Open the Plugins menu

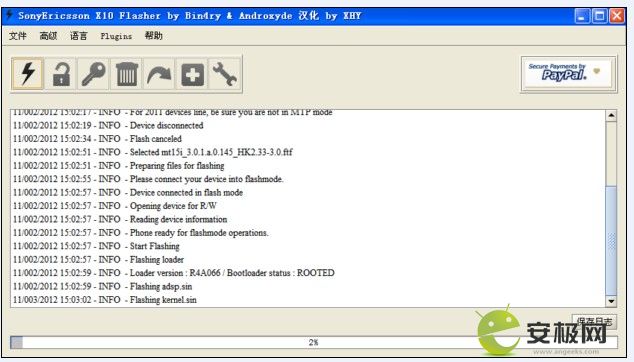point(116,36)
